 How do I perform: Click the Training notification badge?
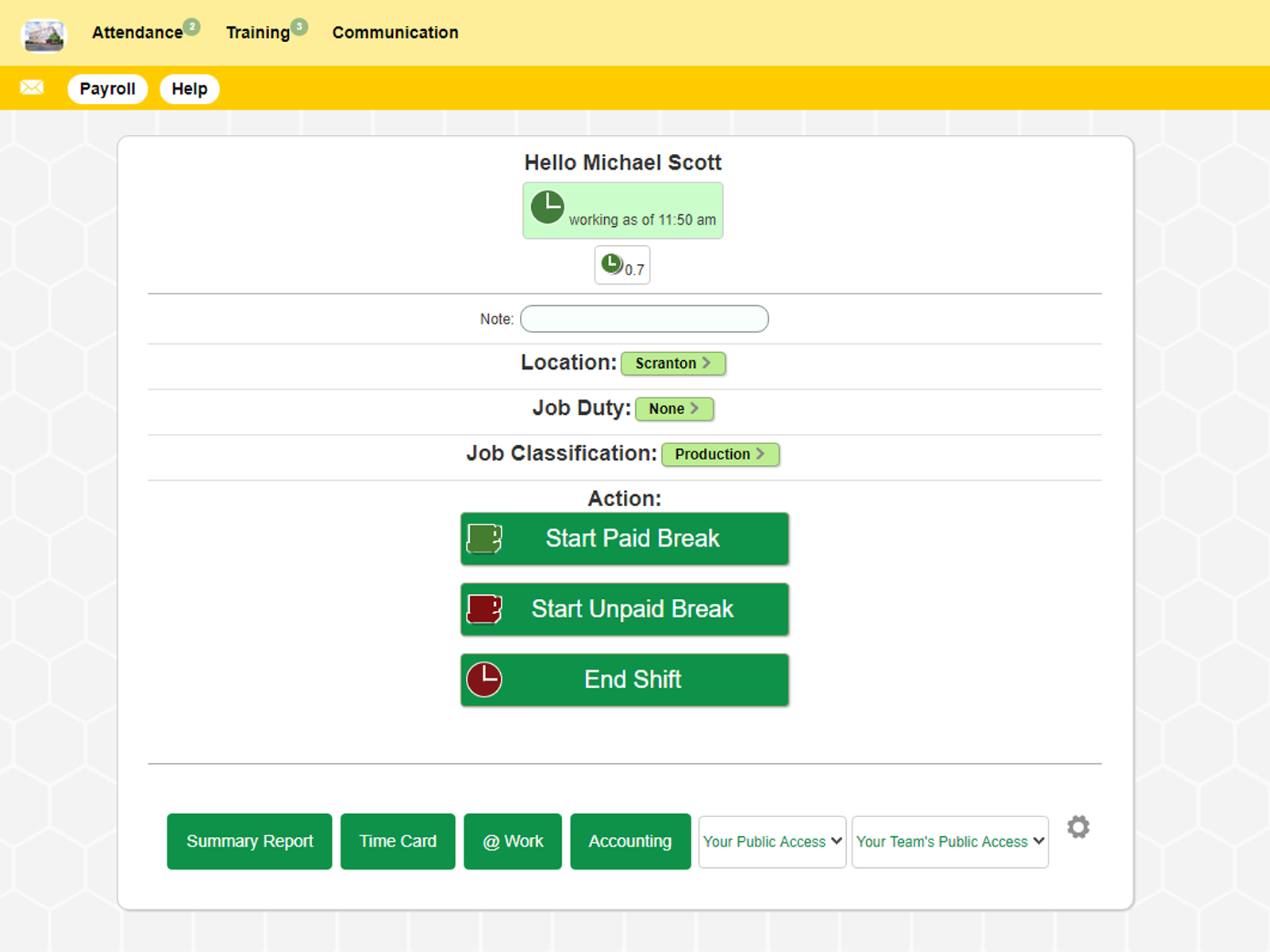click(x=299, y=27)
